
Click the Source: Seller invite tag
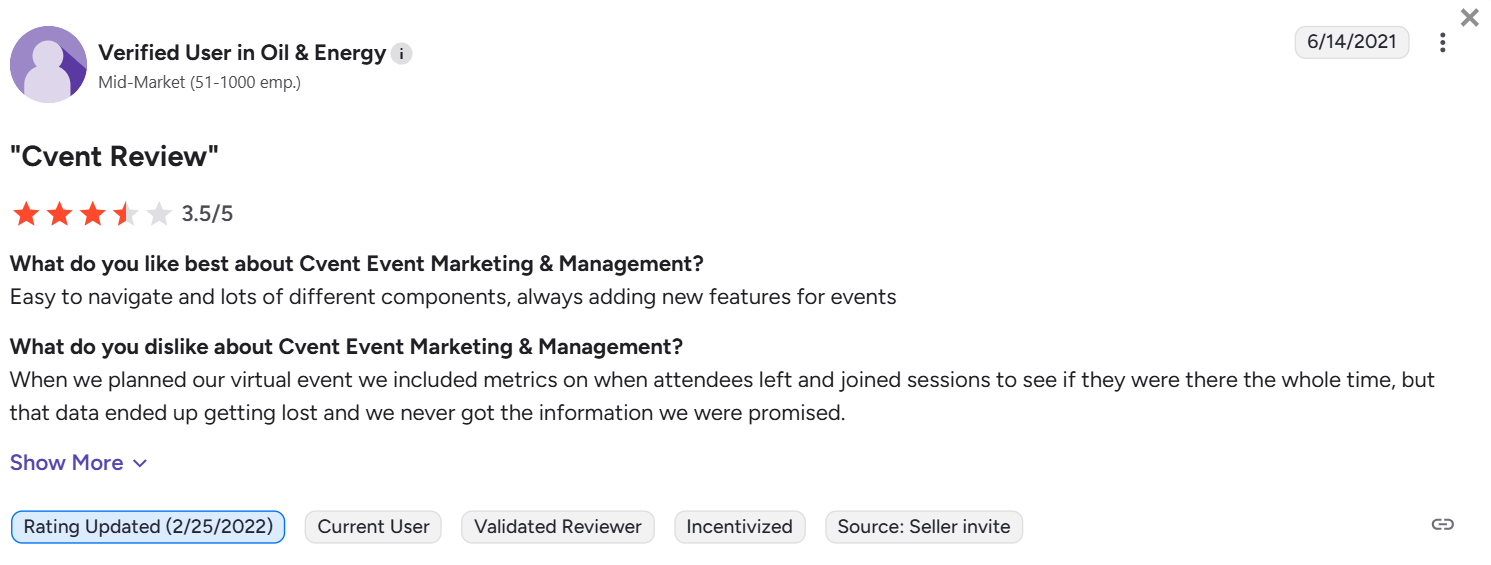click(923, 527)
